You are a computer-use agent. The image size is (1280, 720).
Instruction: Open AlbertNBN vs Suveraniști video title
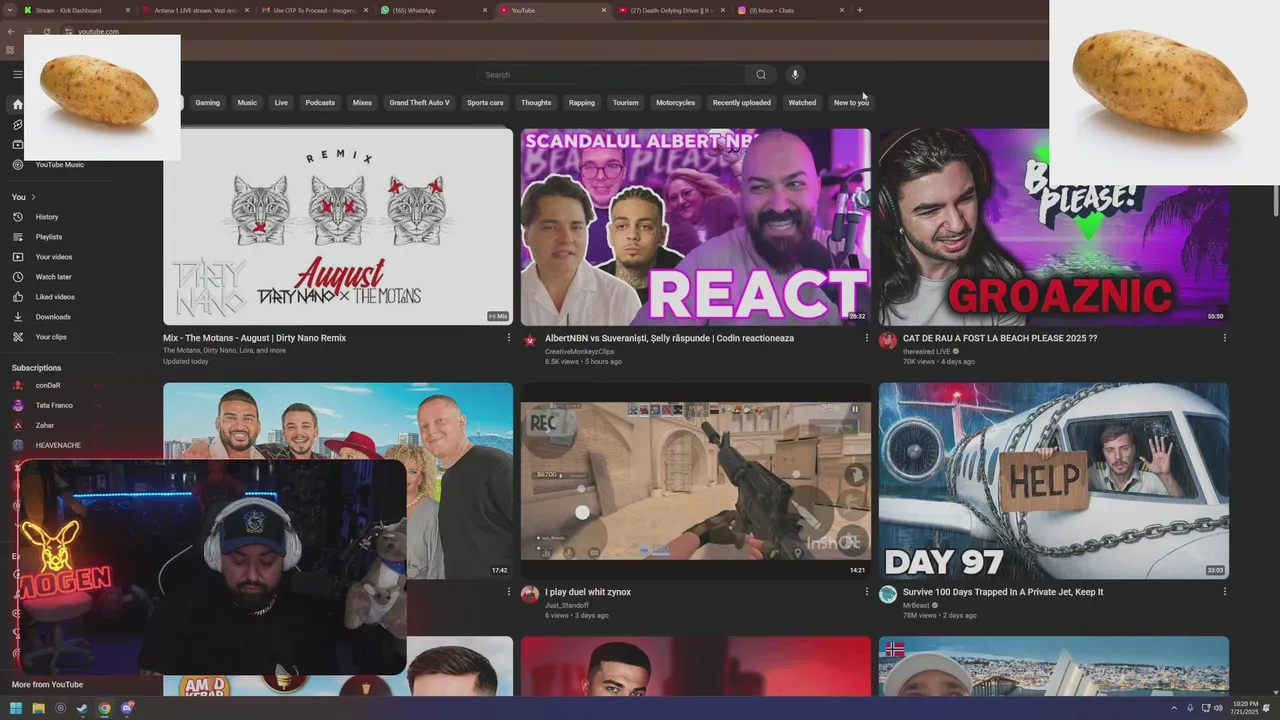pyautogui.click(x=669, y=338)
